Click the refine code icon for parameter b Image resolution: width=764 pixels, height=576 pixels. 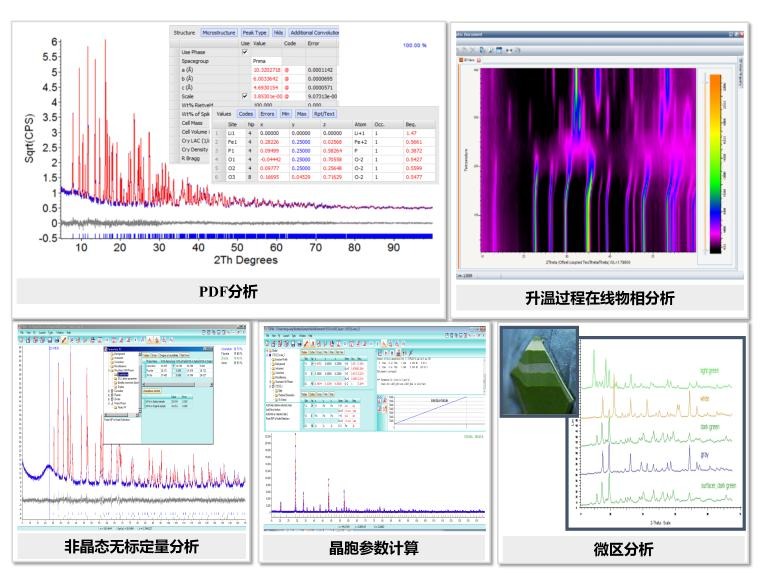(x=286, y=78)
